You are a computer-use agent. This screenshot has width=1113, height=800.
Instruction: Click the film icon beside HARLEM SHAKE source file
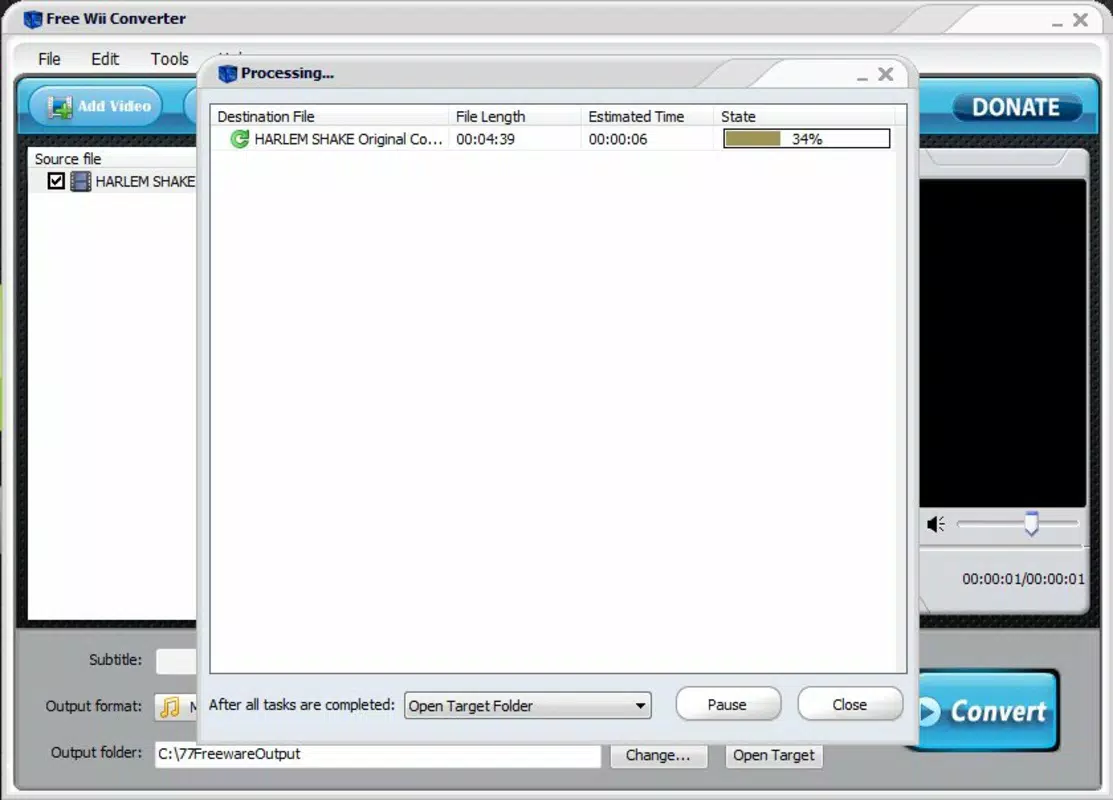[x=80, y=182]
